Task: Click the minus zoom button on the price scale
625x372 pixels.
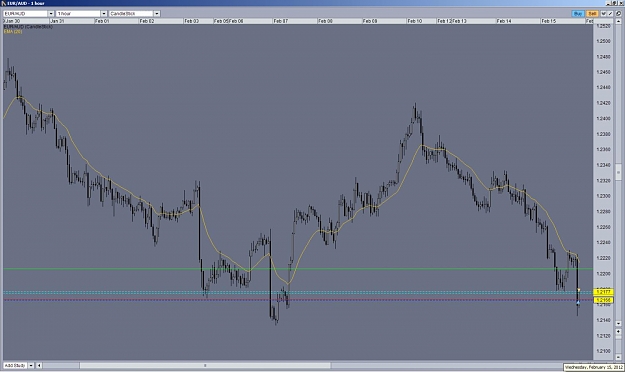Action: coord(618,357)
